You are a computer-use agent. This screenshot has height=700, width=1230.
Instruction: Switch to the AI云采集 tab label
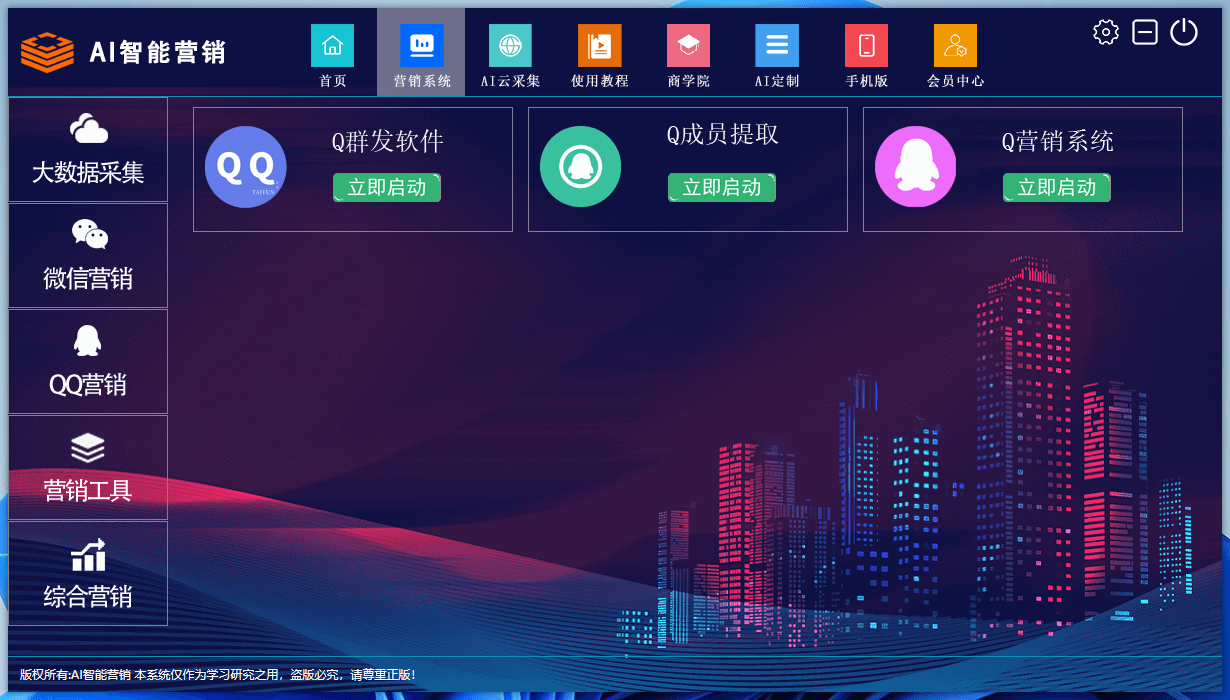[510, 81]
